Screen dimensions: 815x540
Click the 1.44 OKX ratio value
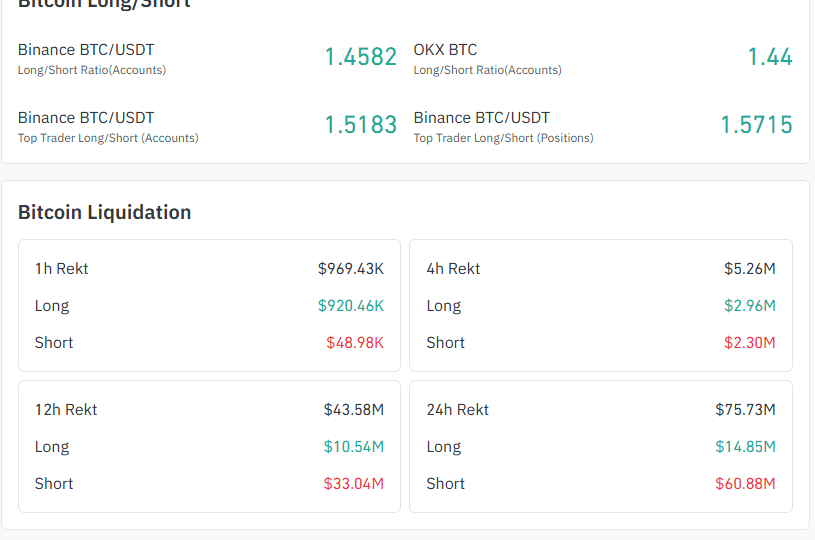770,57
